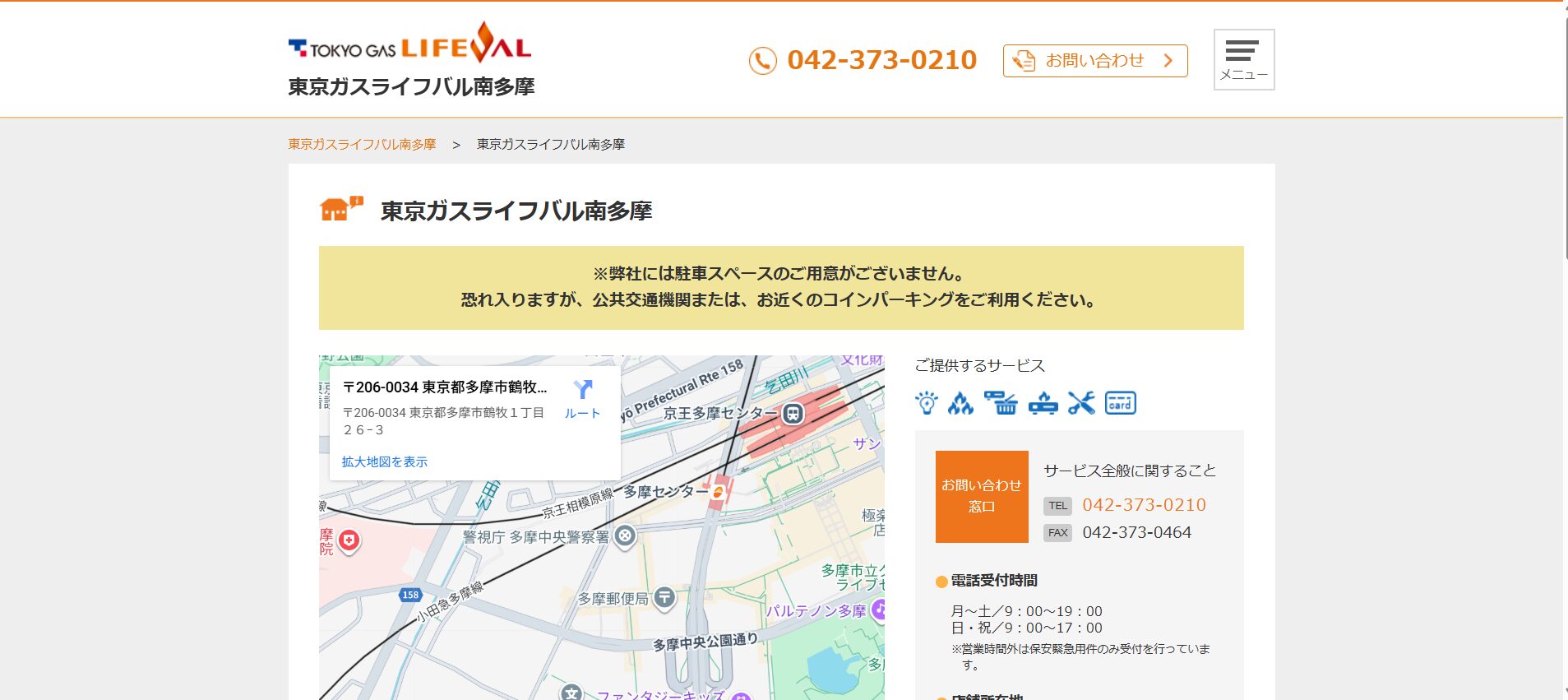Click the 東京ガスライフバル南多摩 breadcrumb link
Viewport: 1568px width, 700px height.
pyautogui.click(x=362, y=145)
